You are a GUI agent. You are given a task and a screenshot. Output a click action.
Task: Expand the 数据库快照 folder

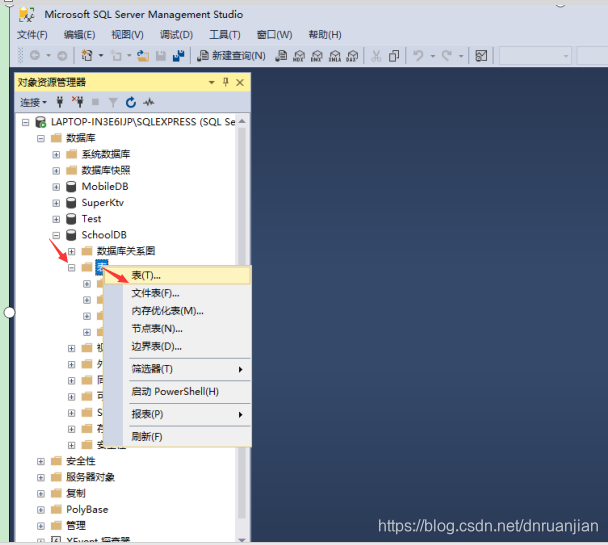tap(56, 171)
